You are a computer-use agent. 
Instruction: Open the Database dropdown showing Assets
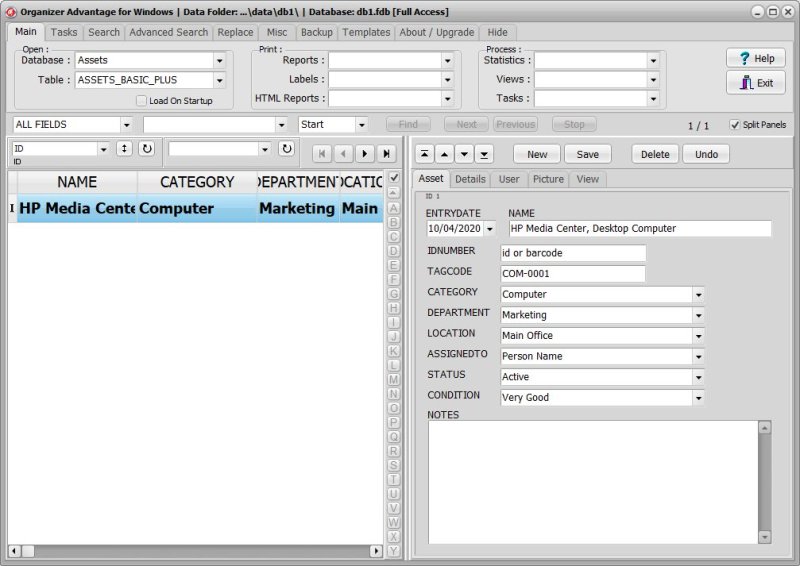[x=219, y=60]
